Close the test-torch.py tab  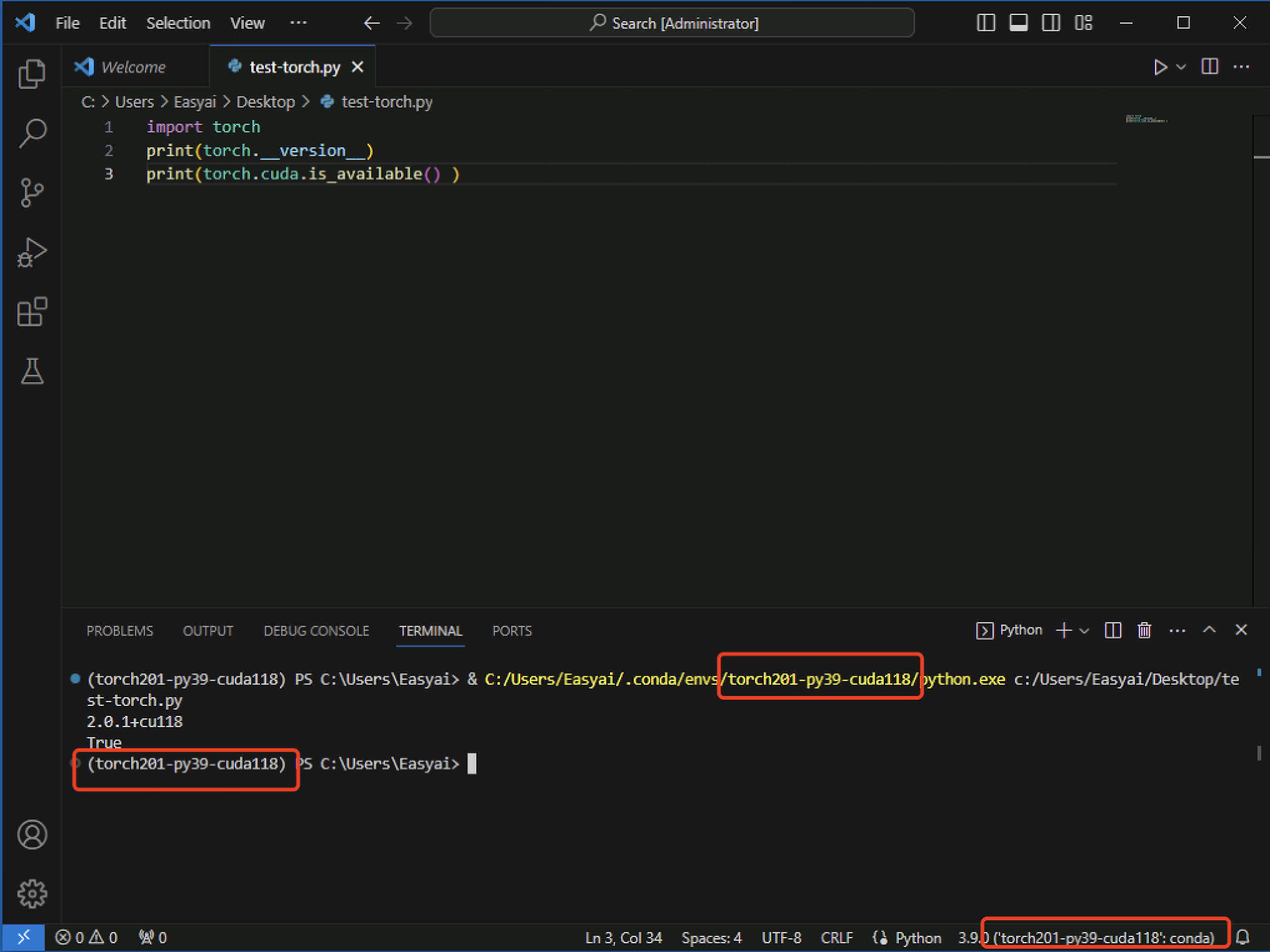[358, 67]
